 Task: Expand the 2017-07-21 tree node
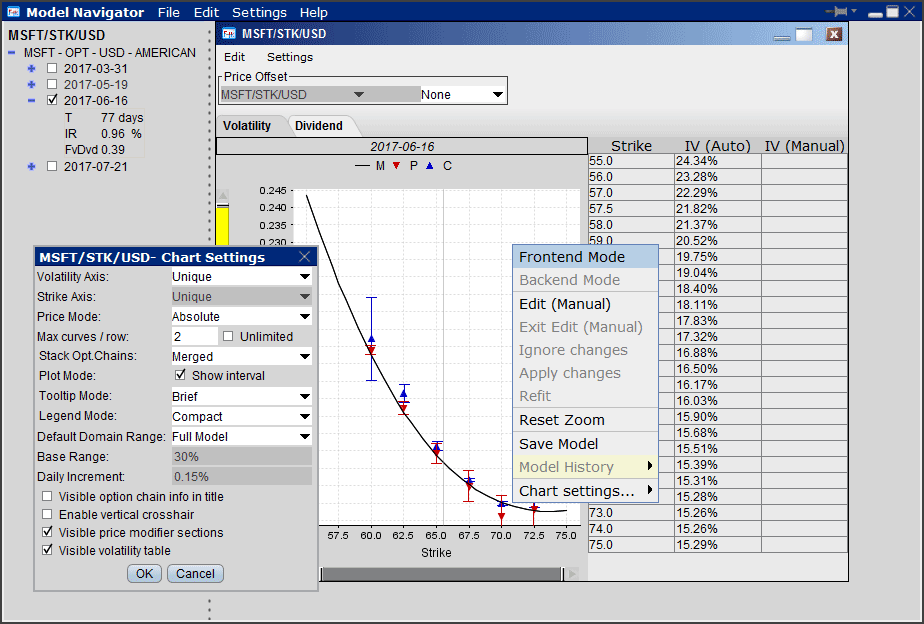[x=32, y=167]
